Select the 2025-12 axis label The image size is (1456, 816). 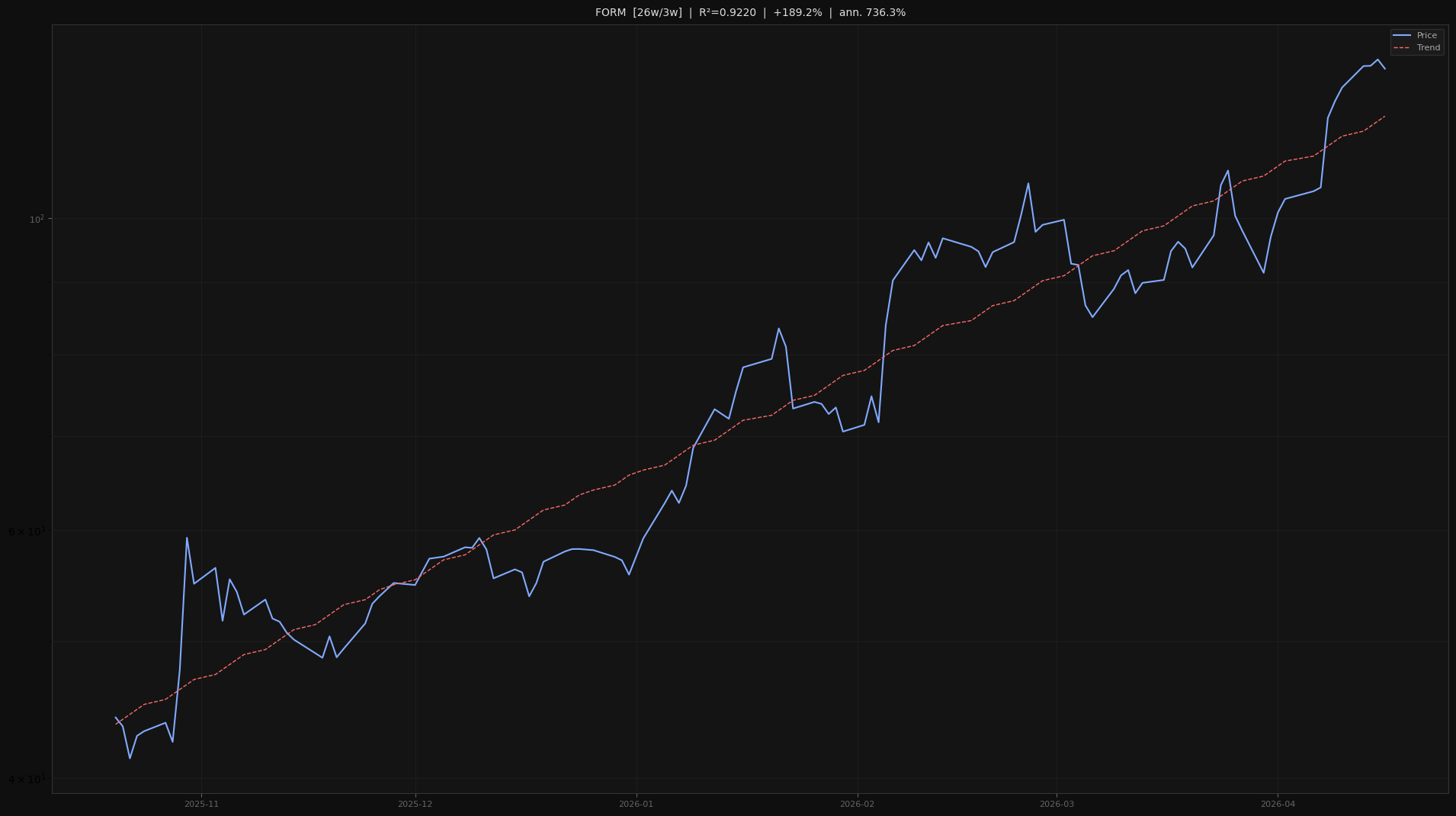(x=414, y=803)
